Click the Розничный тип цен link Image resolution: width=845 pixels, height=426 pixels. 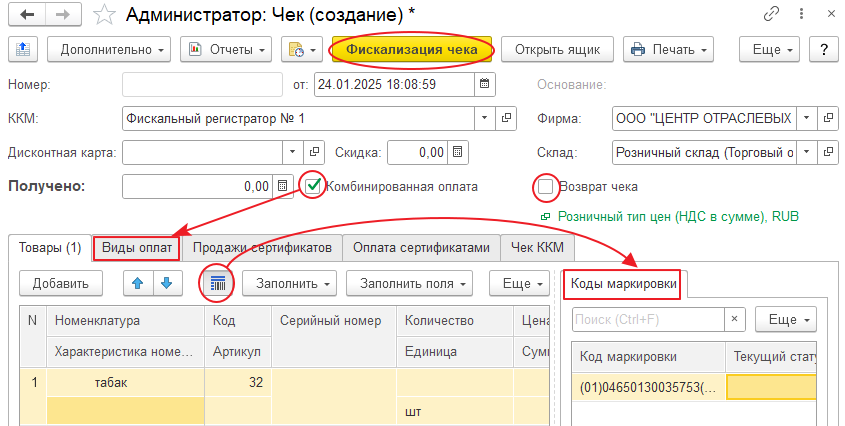pos(678,215)
